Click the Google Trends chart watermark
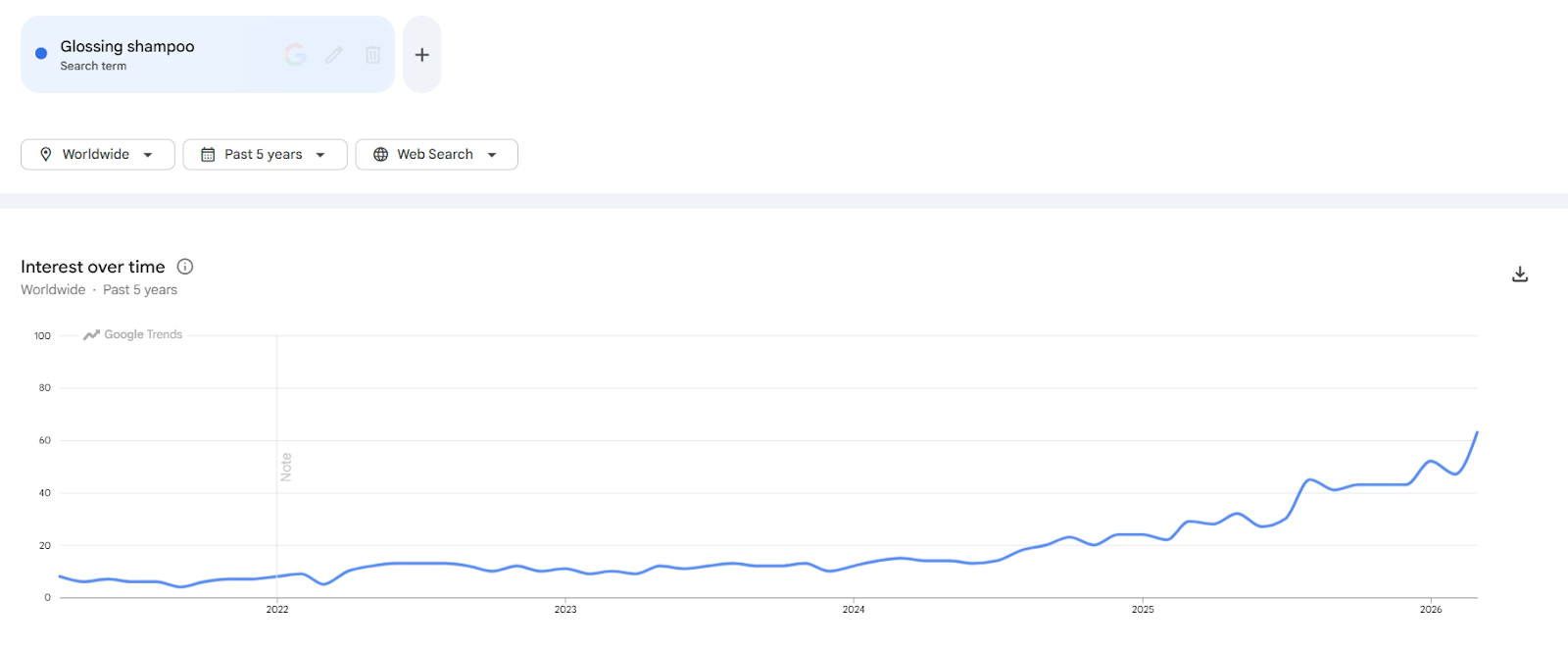The width and height of the screenshot is (1568, 649). 133,334
